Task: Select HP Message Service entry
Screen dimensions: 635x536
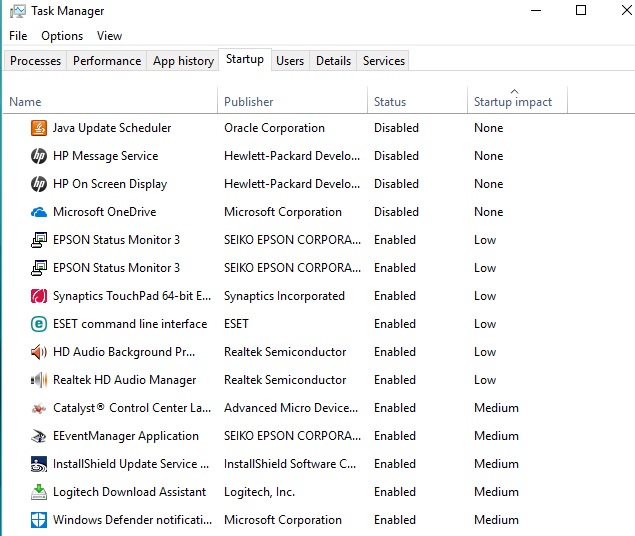Action: 105,156
